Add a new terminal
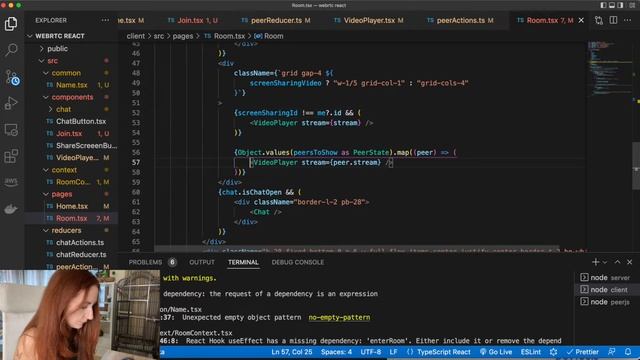The width and height of the screenshot is (640, 360). click(x=596, y=262)
